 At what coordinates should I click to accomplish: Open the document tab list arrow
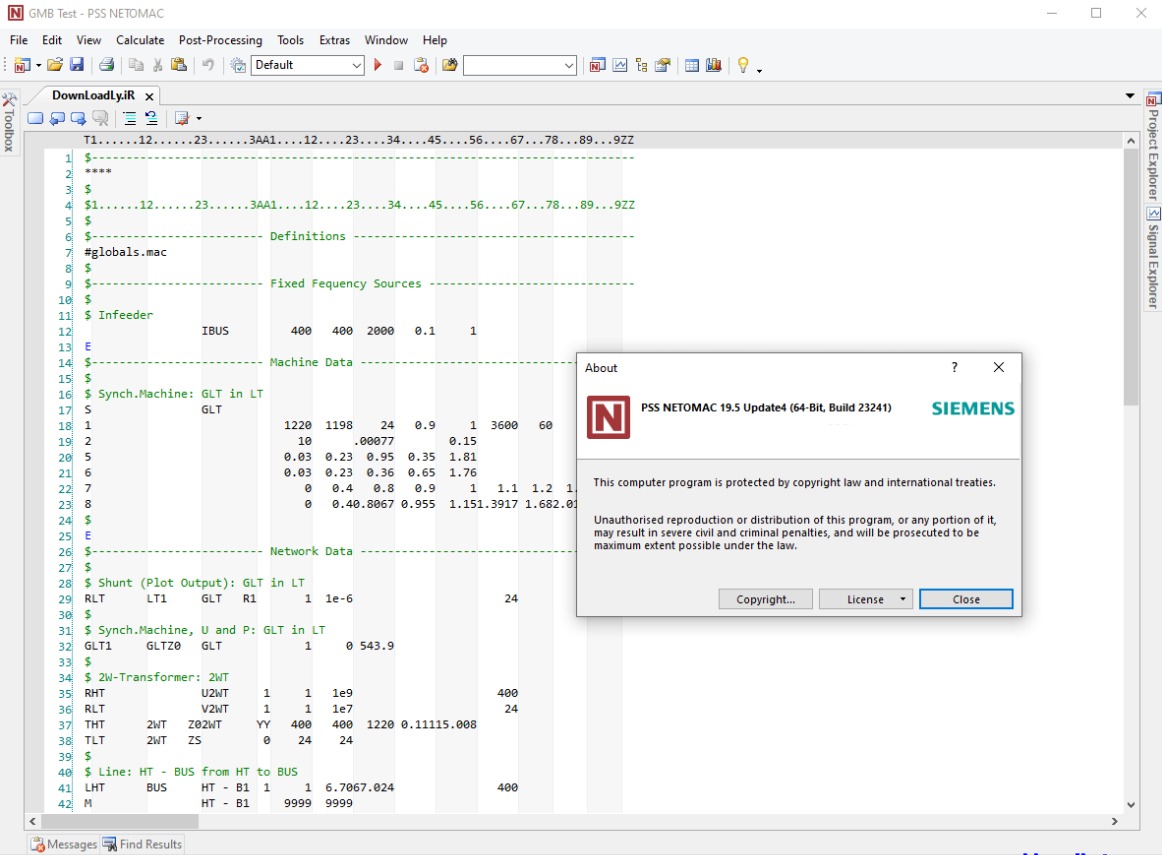pyautogui.click(x=1129, y=96)
